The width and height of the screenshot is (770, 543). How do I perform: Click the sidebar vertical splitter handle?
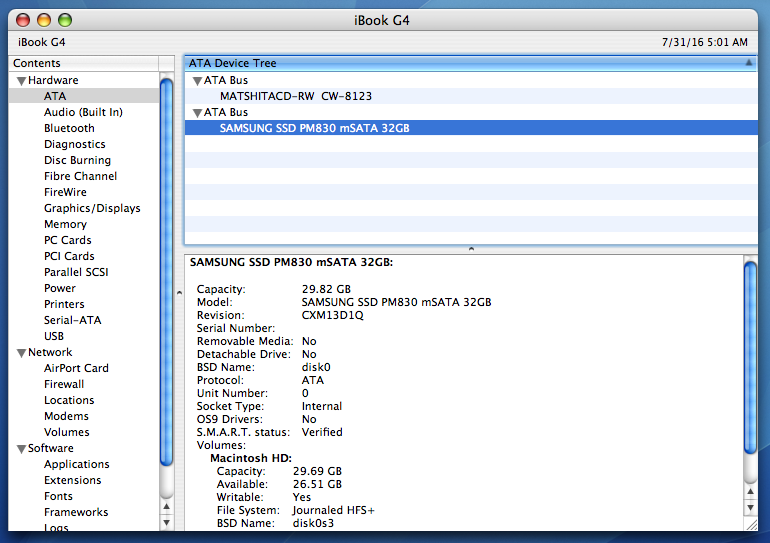pos(179,293)
